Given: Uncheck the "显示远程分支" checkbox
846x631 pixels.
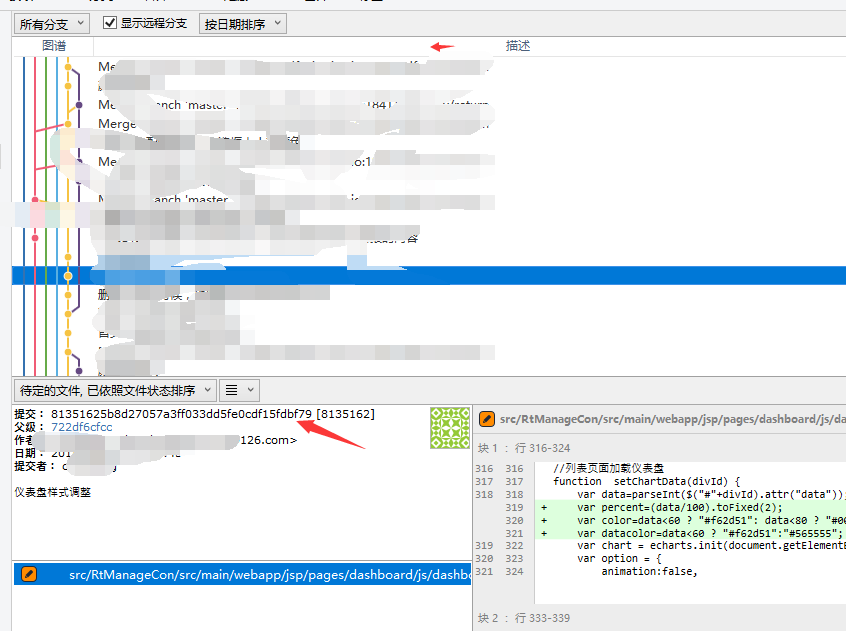Looking at the screenshot, I should (110, 23).
